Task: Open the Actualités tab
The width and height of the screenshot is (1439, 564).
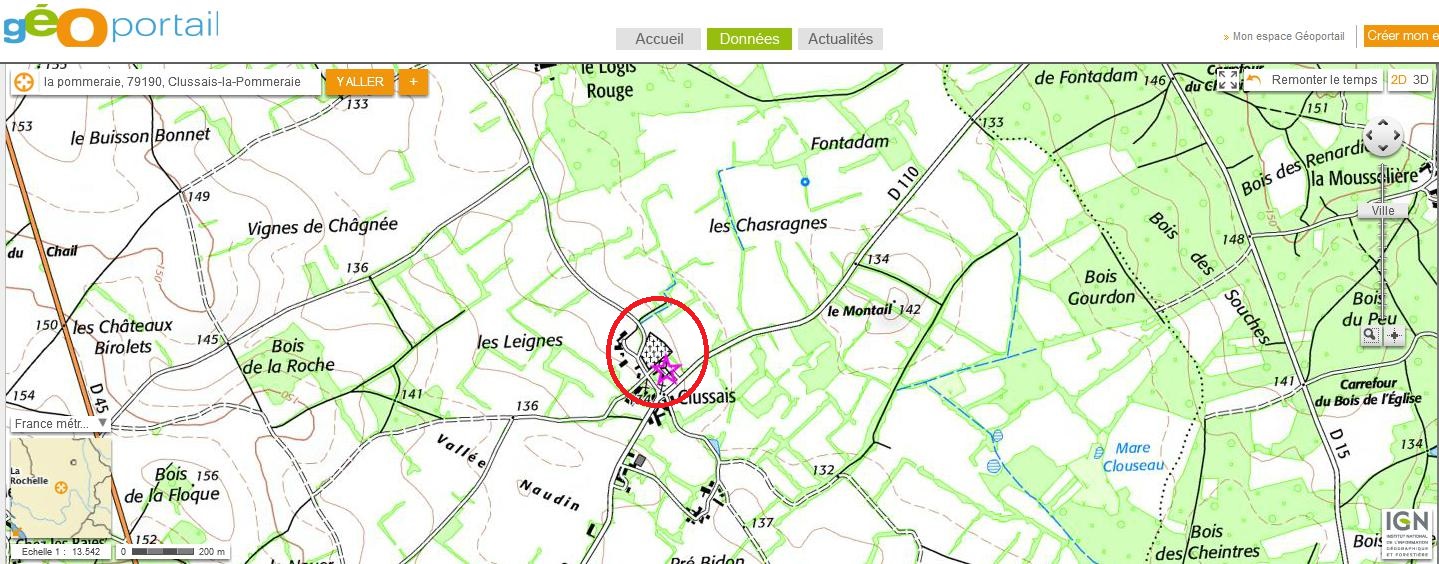Action: [840, 39]
